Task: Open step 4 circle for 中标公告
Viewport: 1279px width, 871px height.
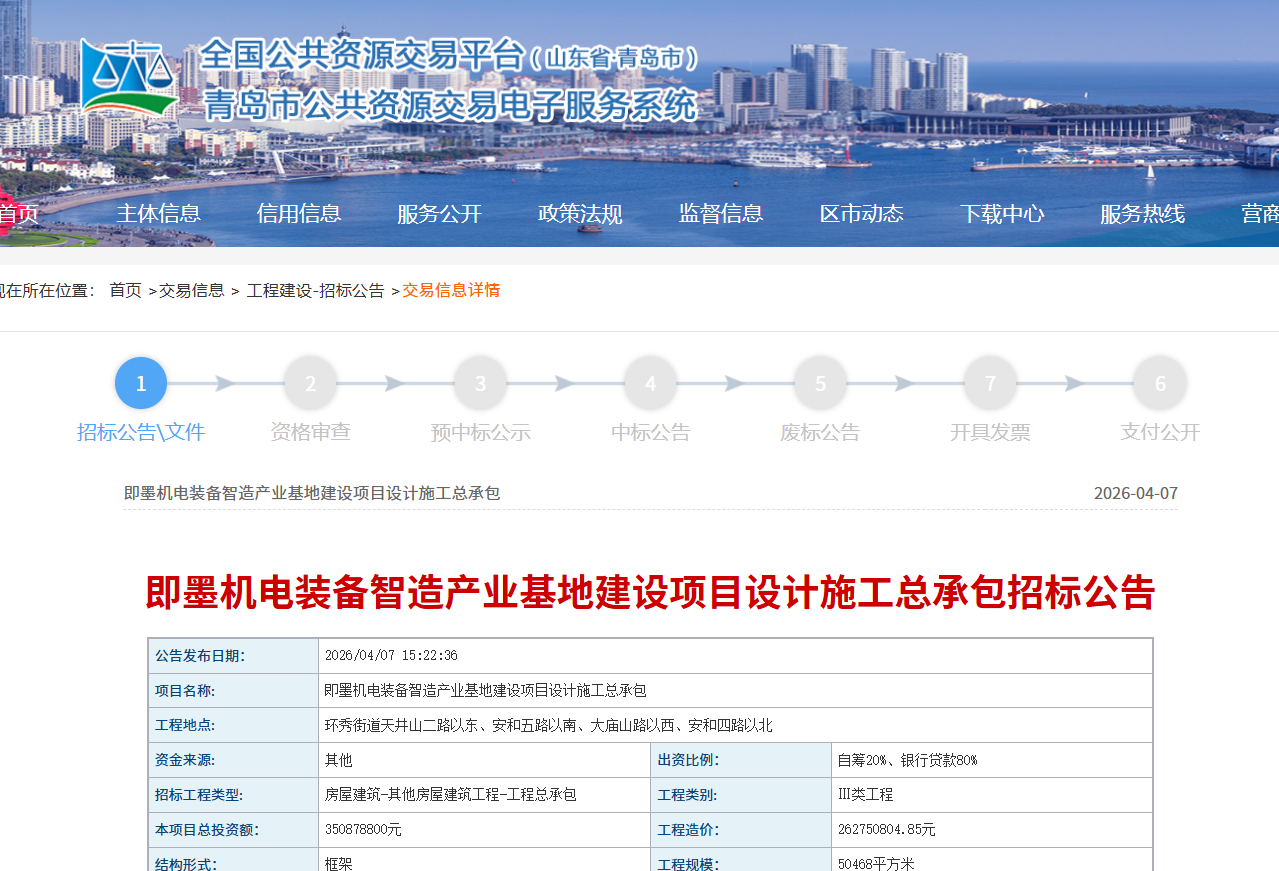Action: click(651, 383)
